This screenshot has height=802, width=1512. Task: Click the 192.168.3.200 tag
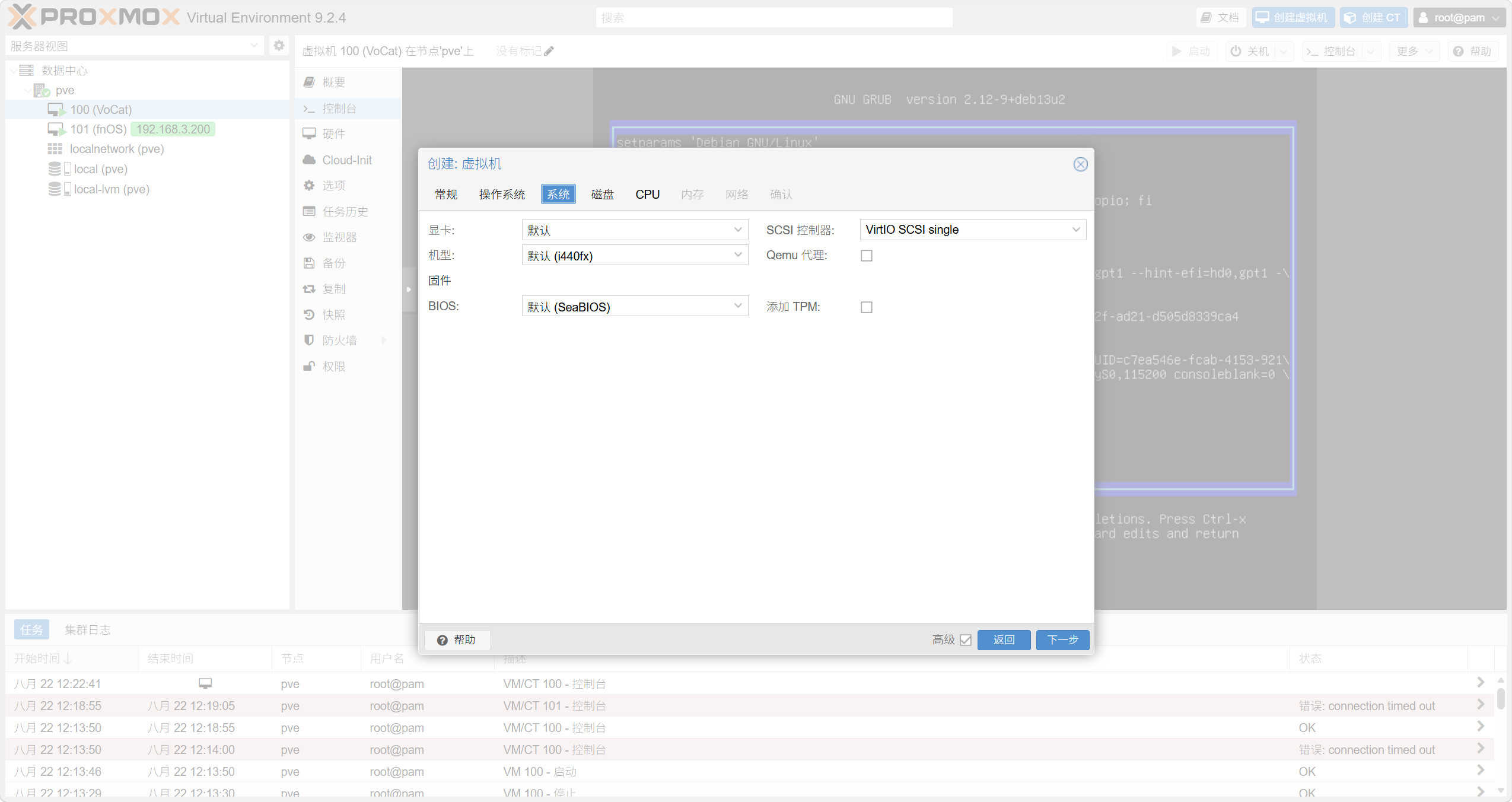pos(173,129)
